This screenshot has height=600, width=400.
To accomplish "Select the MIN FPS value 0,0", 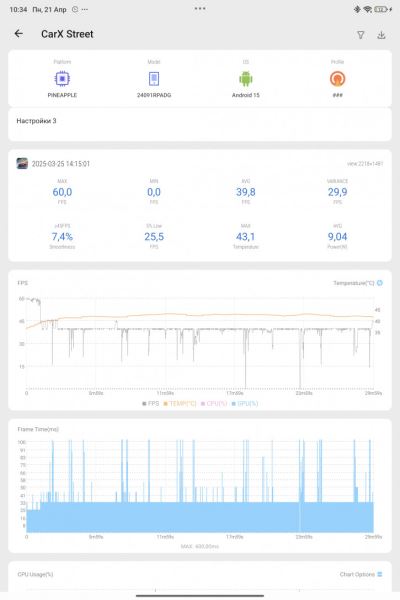I will pos(154,192).
